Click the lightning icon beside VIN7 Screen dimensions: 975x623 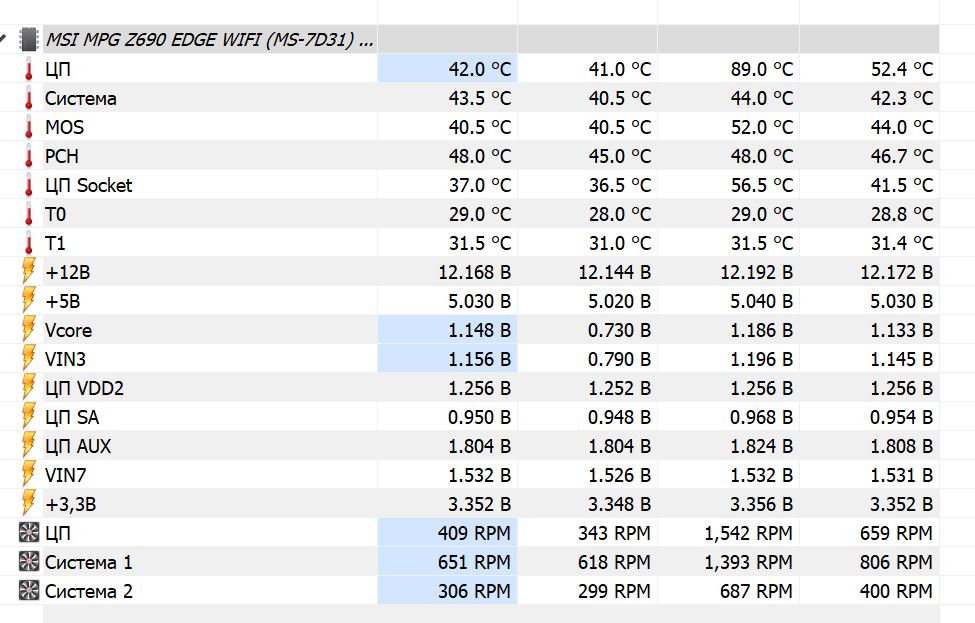click(29, 475)
